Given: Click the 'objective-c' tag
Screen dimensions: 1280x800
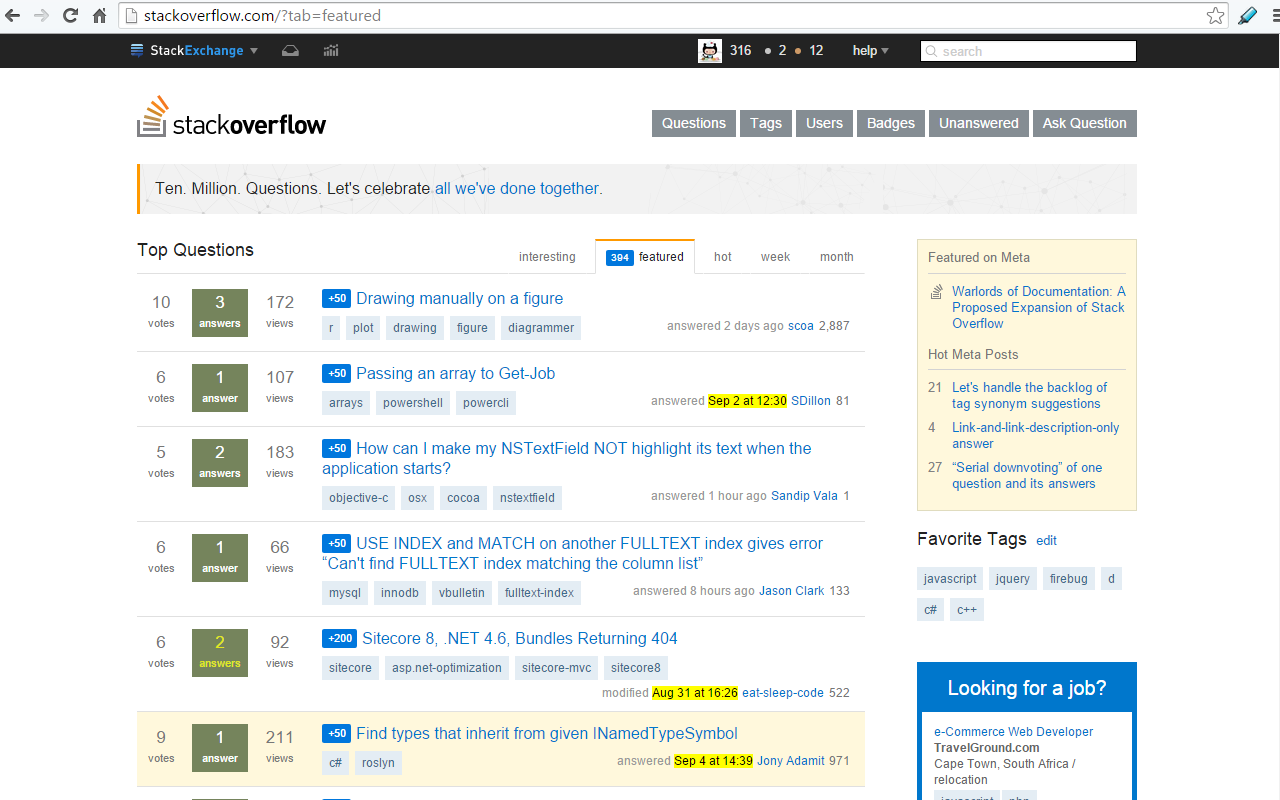Looking at the screenshot, I should [x=359, y=498].
